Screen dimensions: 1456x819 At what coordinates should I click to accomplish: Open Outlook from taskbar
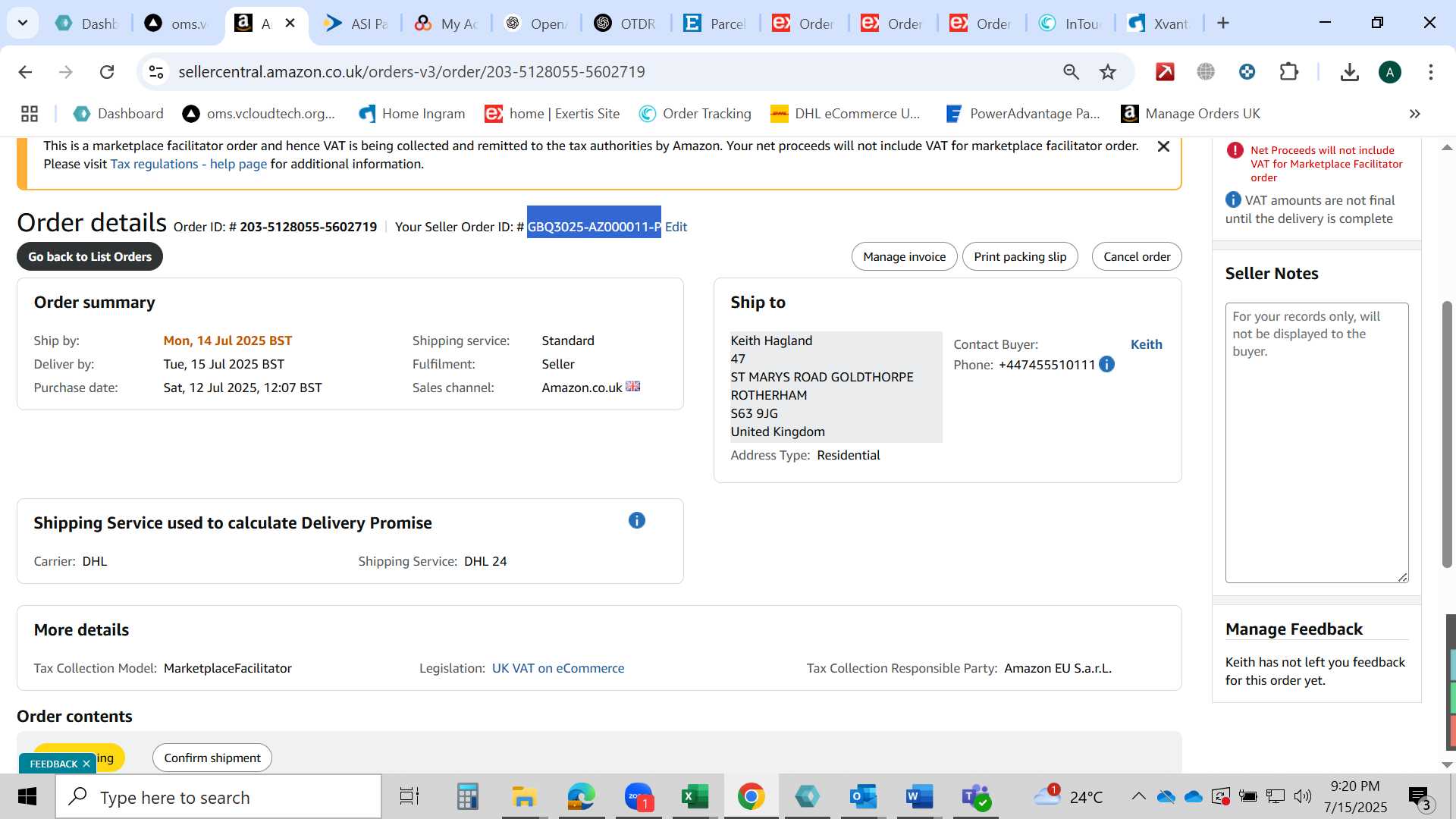pos(864,797)
